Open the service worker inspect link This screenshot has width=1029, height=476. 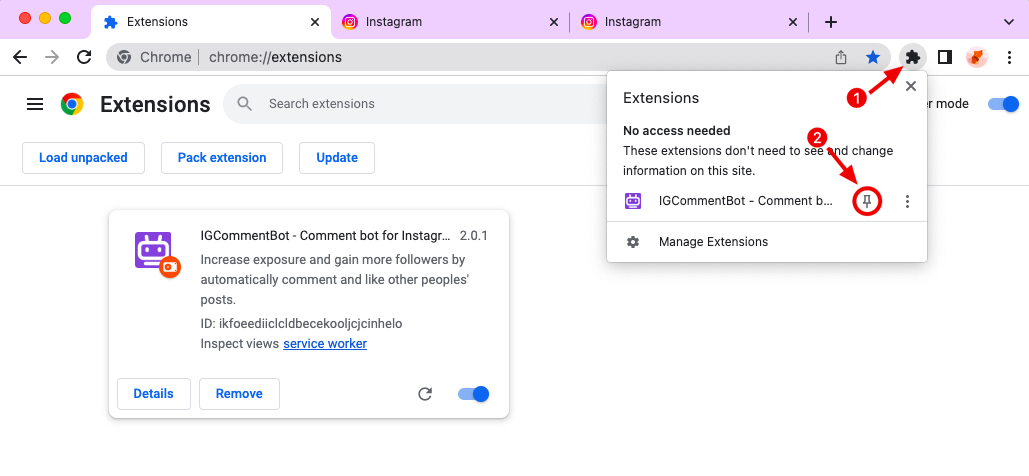point(325,343)
